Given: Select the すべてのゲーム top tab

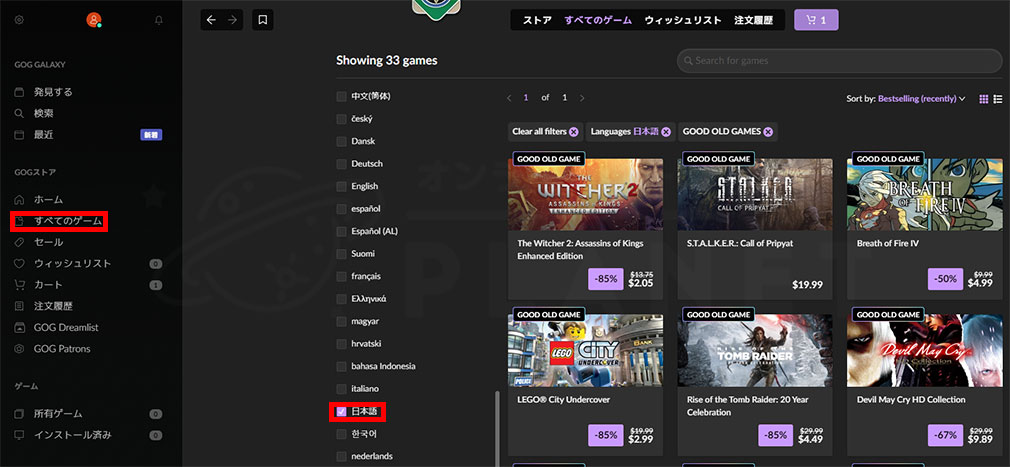Looking at the screenshot, I should click(598, 20).
